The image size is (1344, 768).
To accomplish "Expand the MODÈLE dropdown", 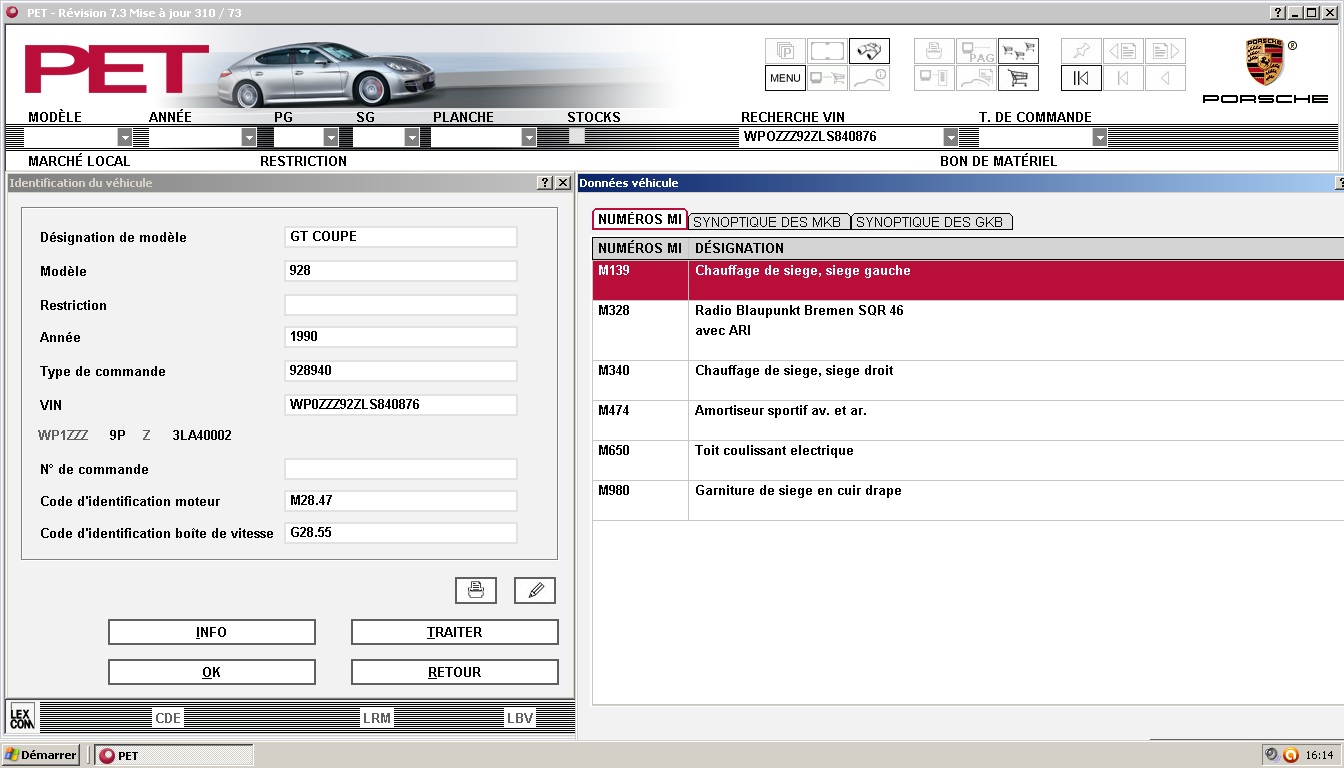I will click(x=125, y=137).
